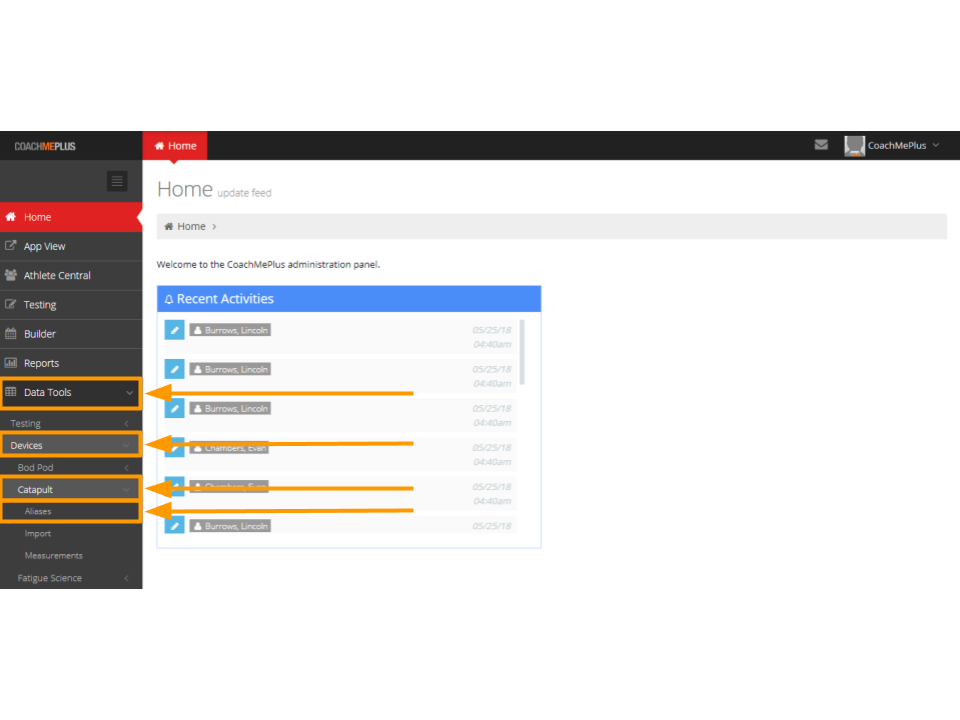Click the Reports bar chart icon

click(11, 363)
